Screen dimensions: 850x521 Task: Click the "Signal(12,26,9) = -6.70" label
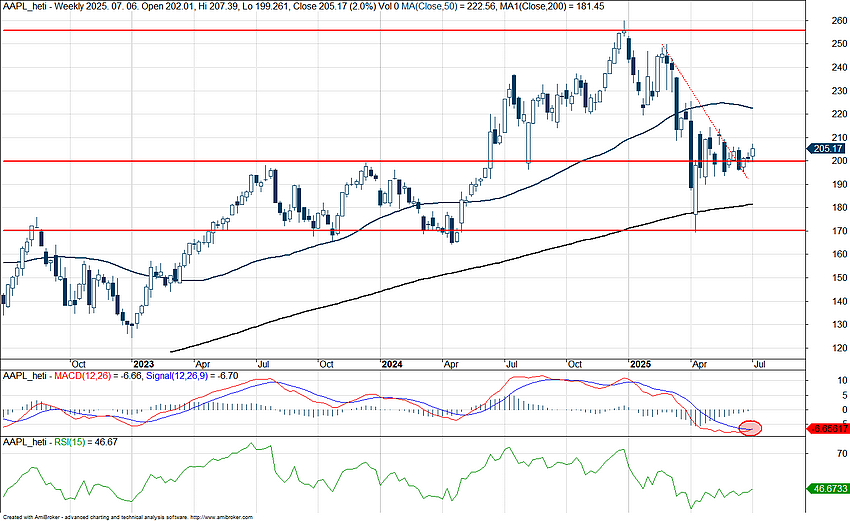[x=192, y=376]
